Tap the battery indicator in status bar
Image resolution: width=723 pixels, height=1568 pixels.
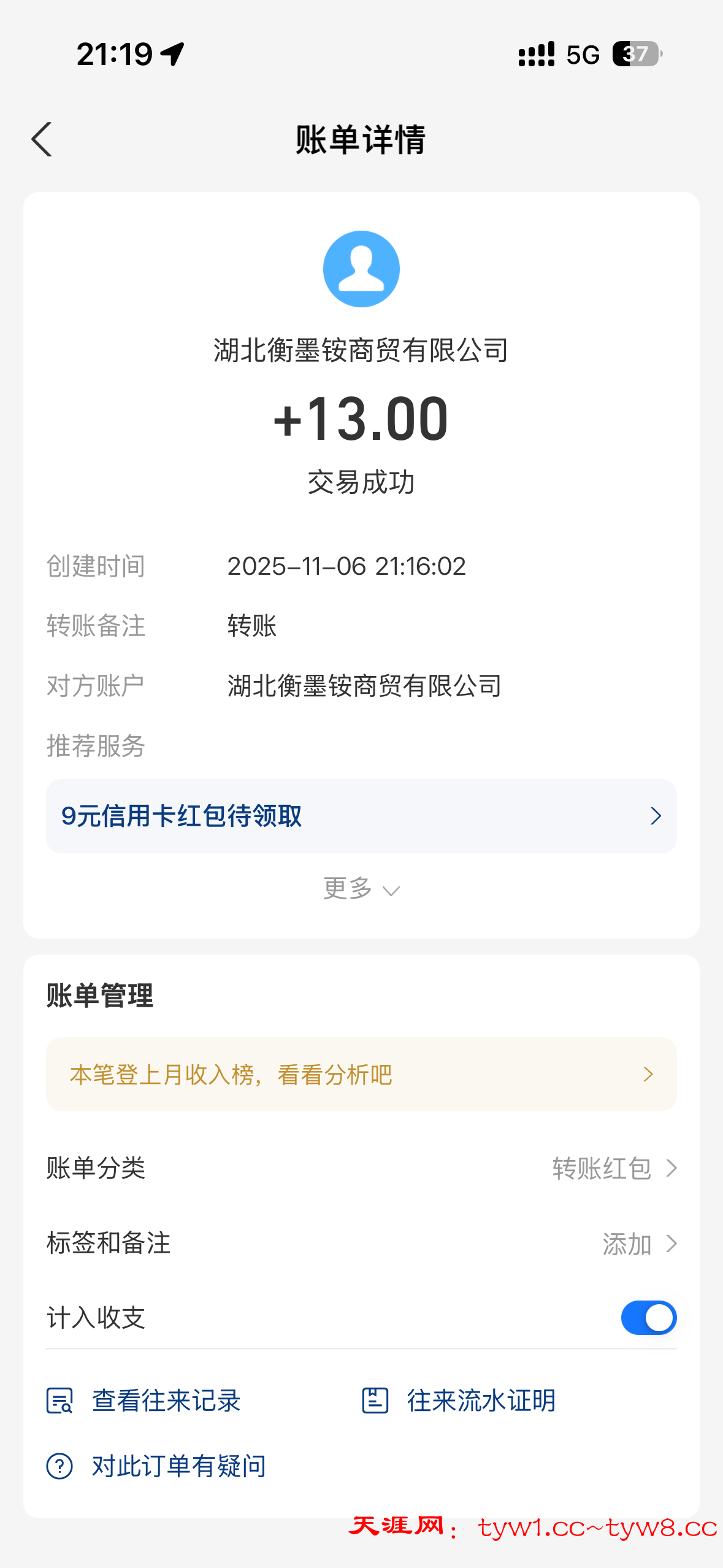(x=637, y=54)
